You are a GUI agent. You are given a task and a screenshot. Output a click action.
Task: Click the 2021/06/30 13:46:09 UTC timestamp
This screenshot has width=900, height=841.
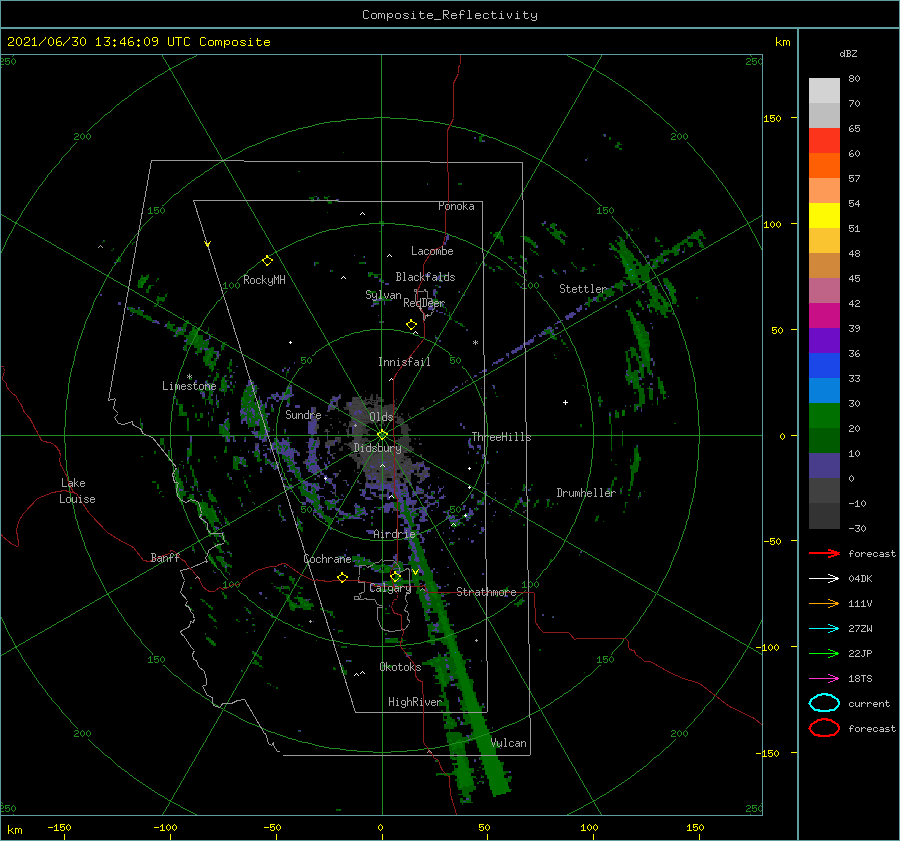tap(98, 42)
